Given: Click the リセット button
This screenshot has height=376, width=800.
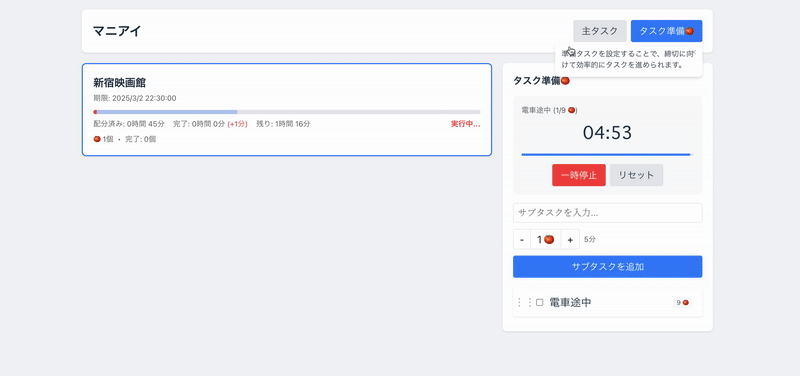Looking at the screenshot, I should click(636, 175).
